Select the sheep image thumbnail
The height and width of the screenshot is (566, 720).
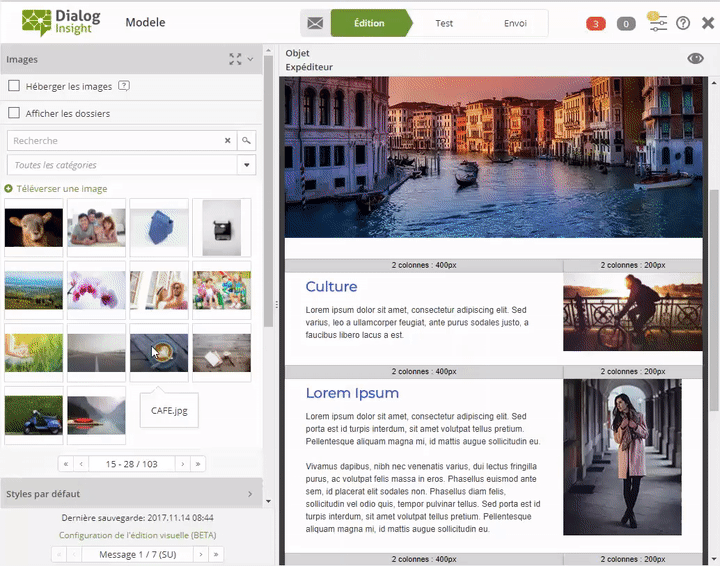tap(34, 228)
